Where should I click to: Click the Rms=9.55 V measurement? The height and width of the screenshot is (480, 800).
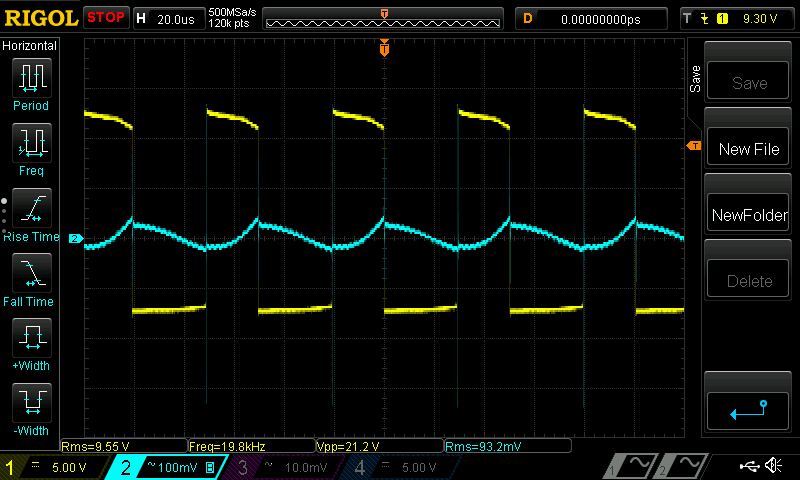point(124,446)
